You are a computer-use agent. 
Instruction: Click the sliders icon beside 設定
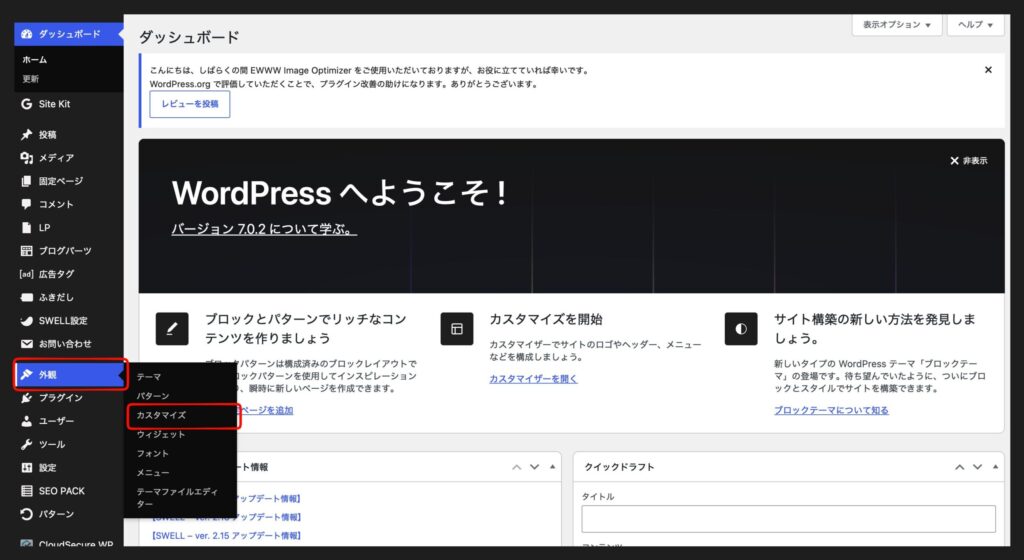tap(27, 467)
